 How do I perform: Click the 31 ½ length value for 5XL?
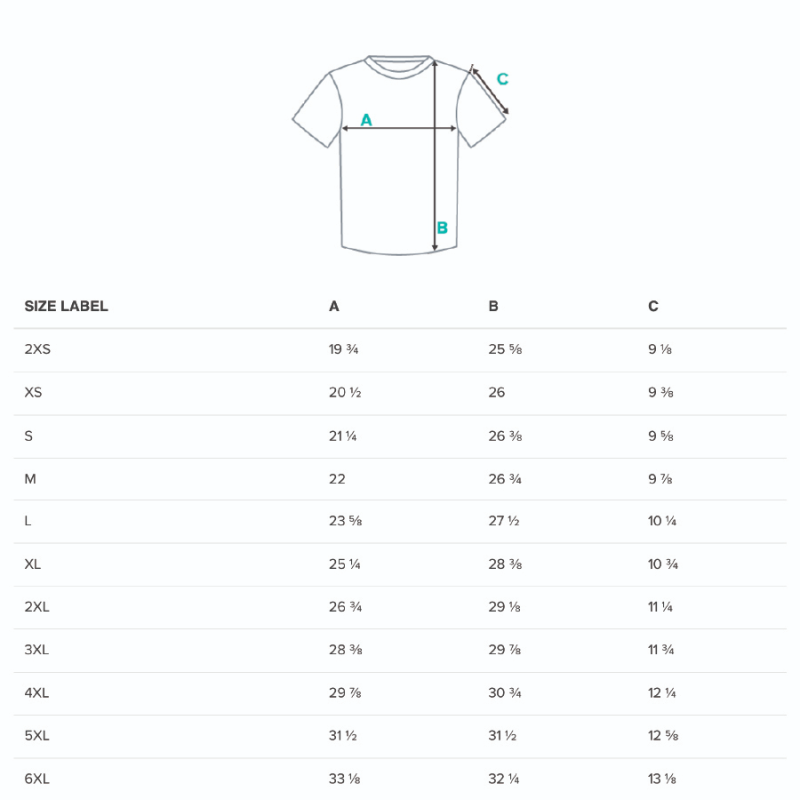coord(503,736)
